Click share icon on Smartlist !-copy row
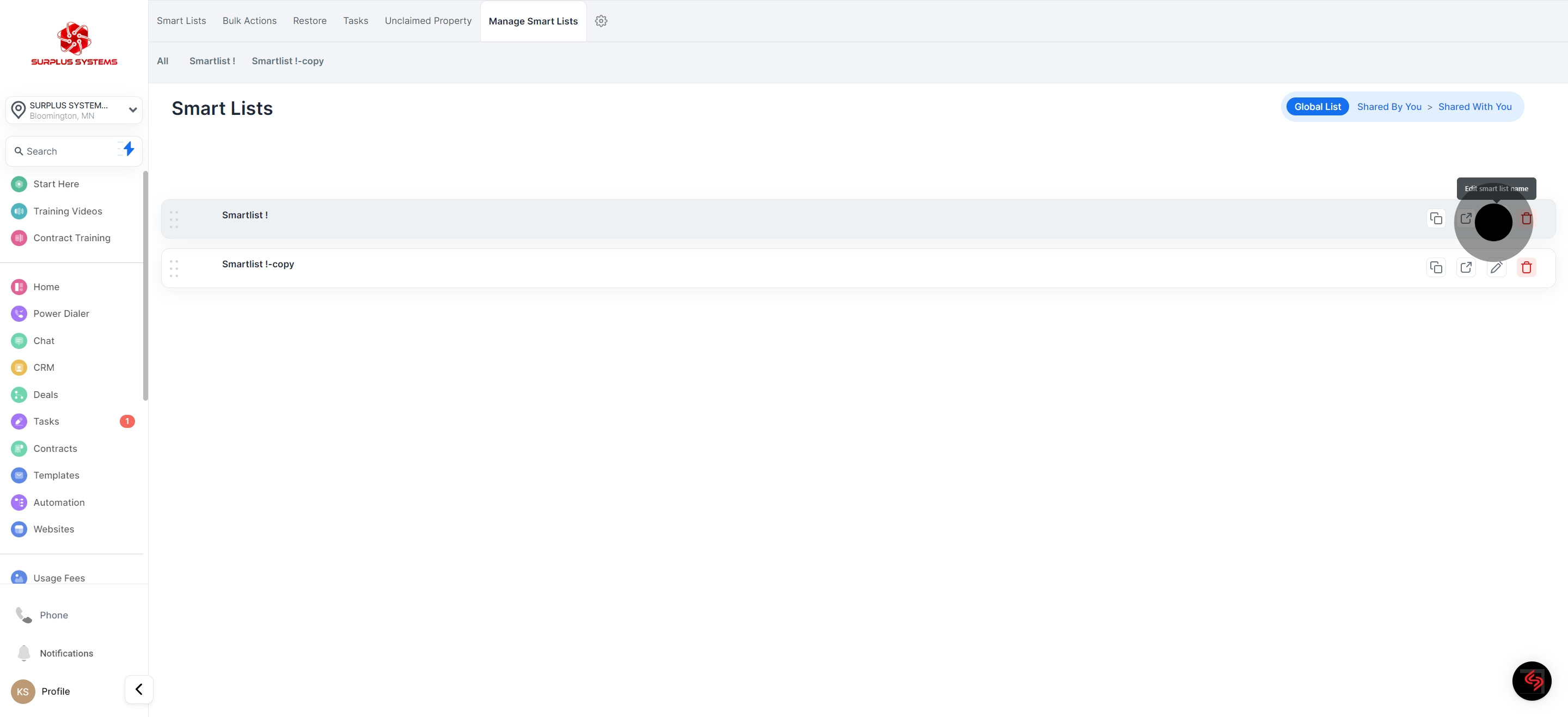Screen dimensions: 1568x717 coord(1466,267)
